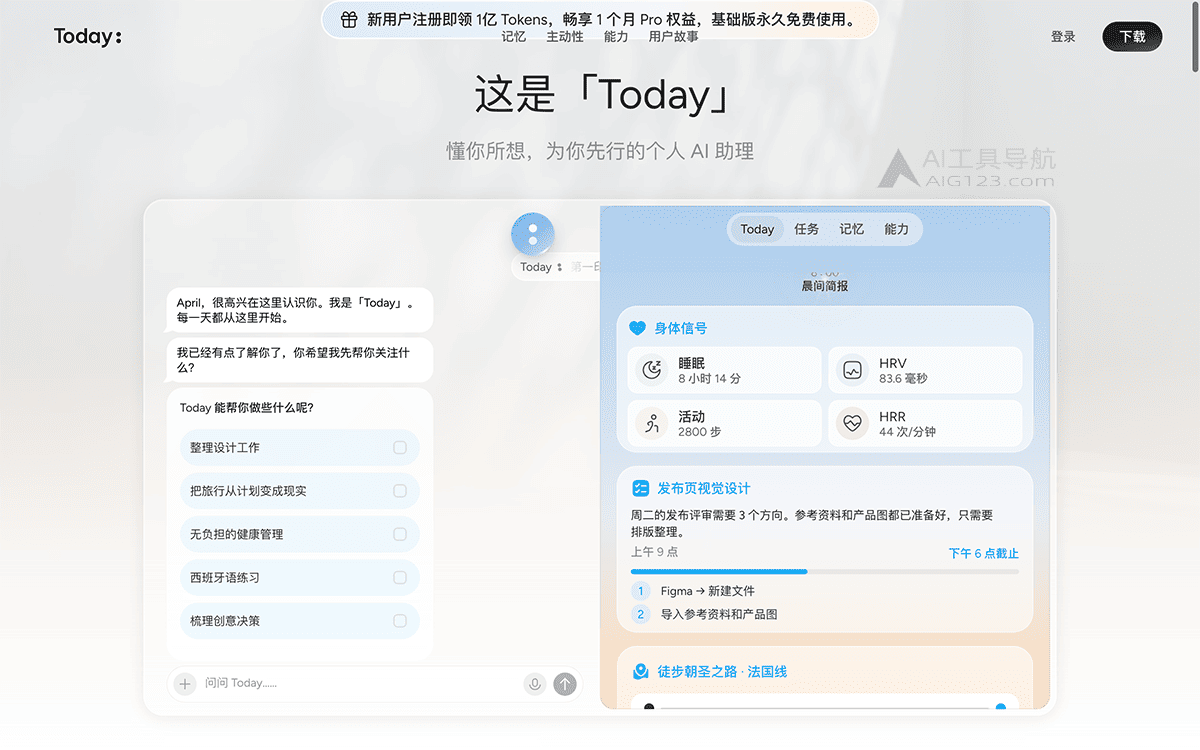Click the 活动 2800 步 card
The image size is (1200, 750).
click(725, 423)
